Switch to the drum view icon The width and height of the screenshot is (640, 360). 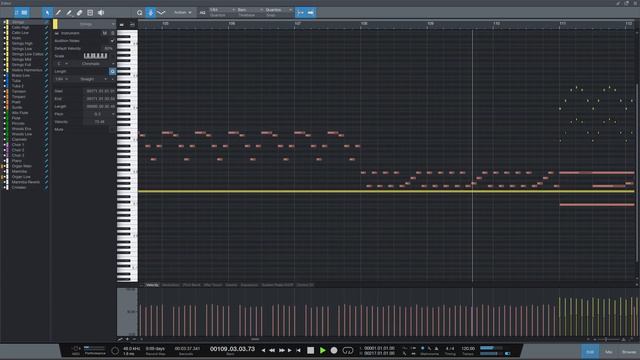(x=132, y=24)
